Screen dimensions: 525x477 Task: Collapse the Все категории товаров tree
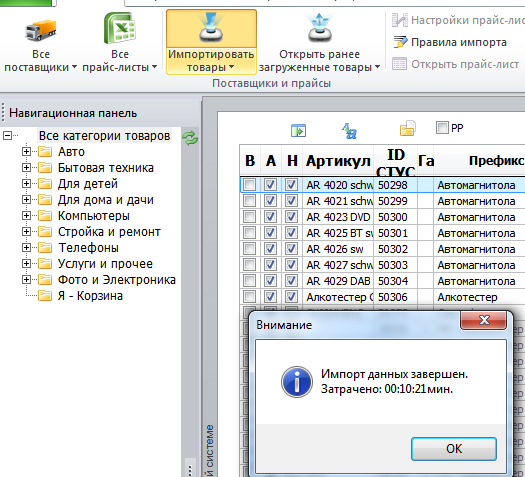7,136
